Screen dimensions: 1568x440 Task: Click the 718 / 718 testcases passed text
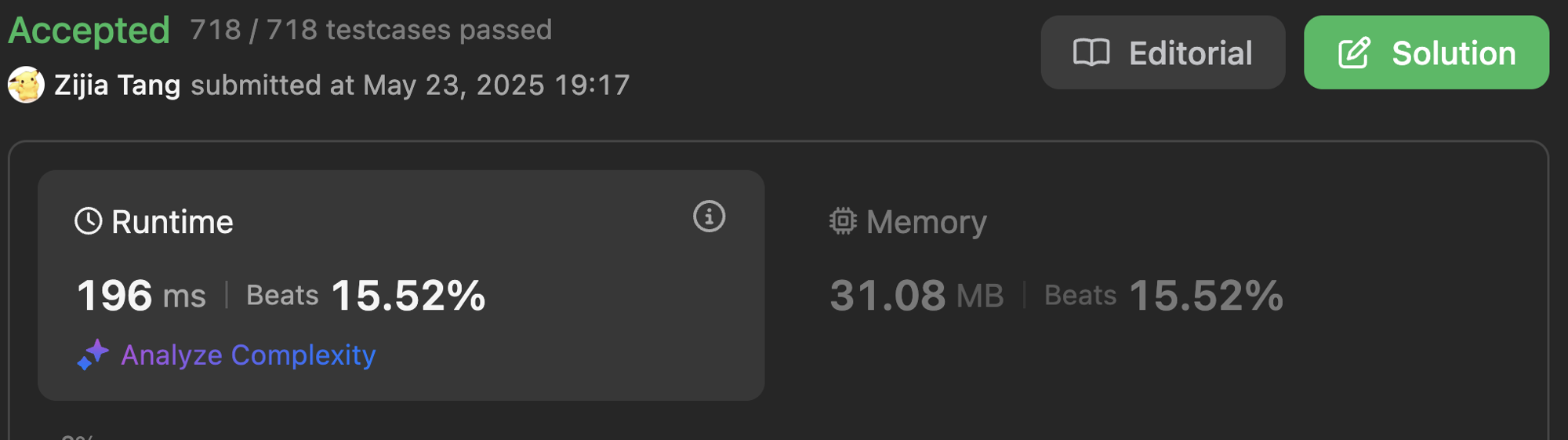(x=371, y=30)
